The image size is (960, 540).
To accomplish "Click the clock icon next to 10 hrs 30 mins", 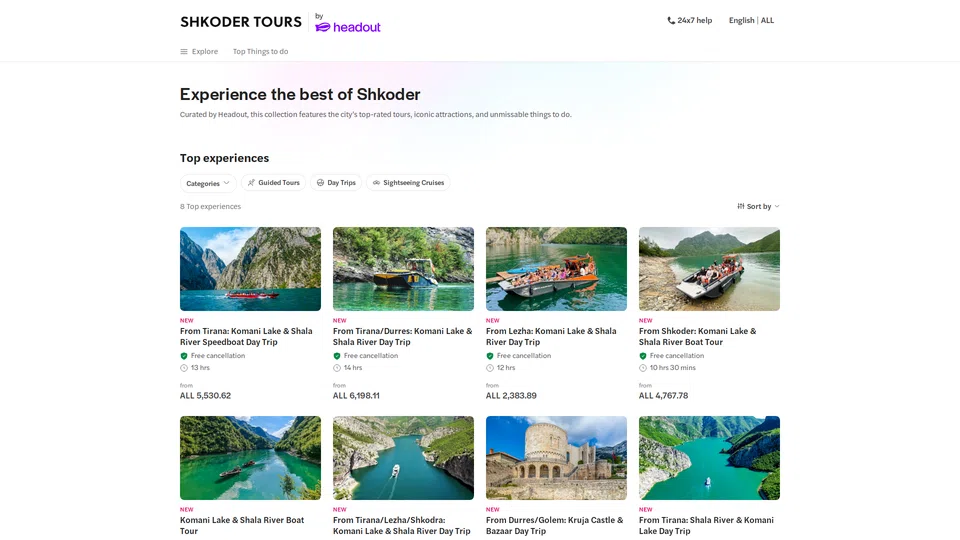I will click(643, 368).
